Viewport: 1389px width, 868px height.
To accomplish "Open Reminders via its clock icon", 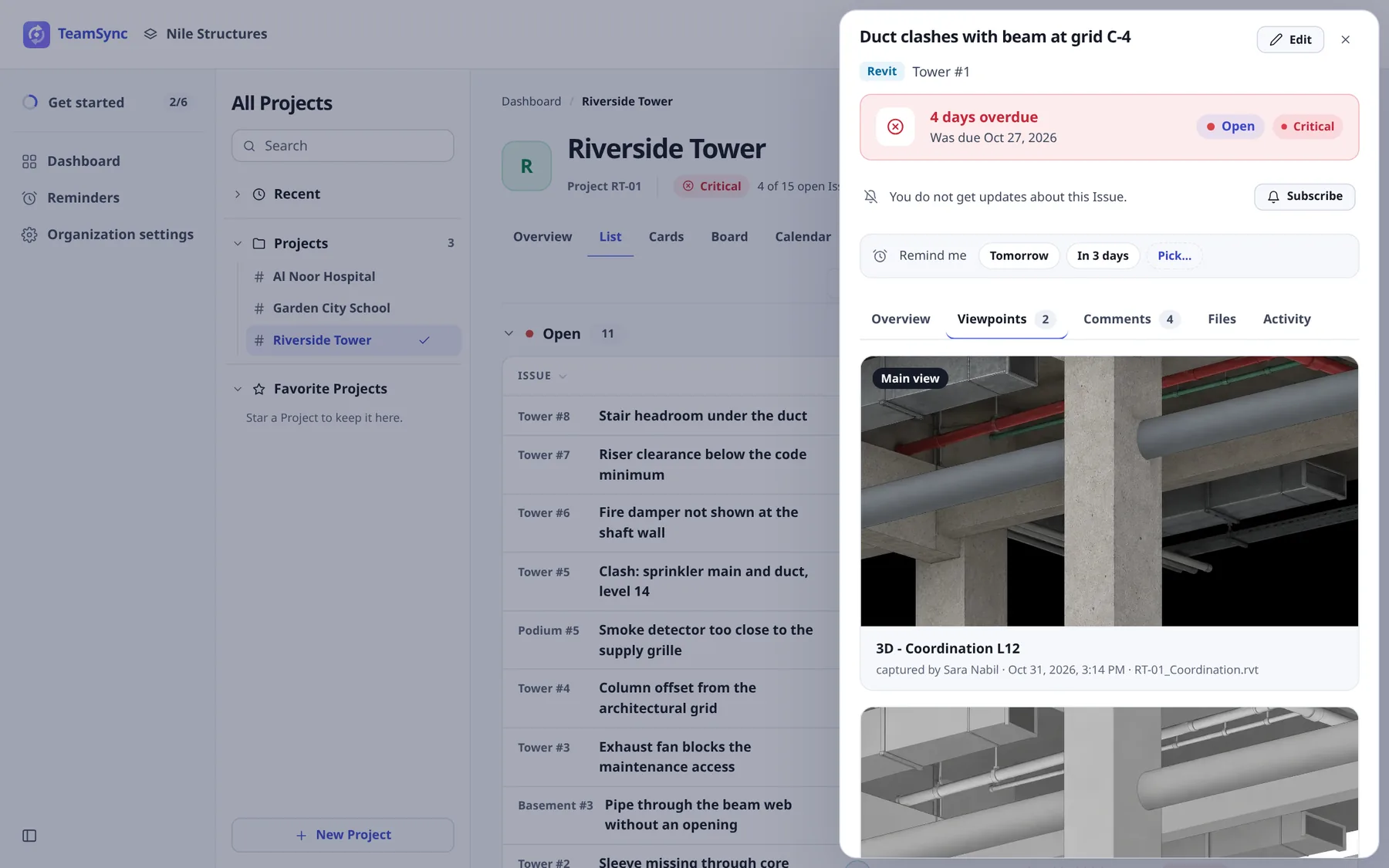I will (29, 198).
